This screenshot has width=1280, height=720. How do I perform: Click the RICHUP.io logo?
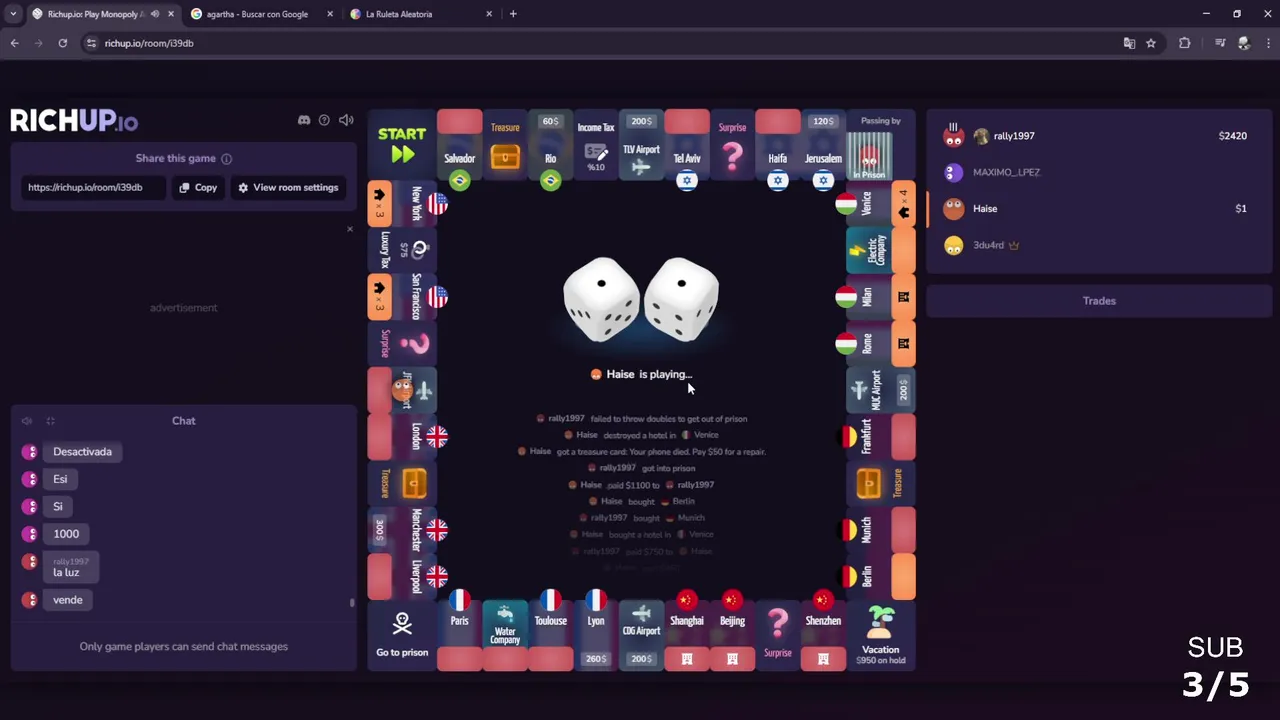[x=74, y=121]
